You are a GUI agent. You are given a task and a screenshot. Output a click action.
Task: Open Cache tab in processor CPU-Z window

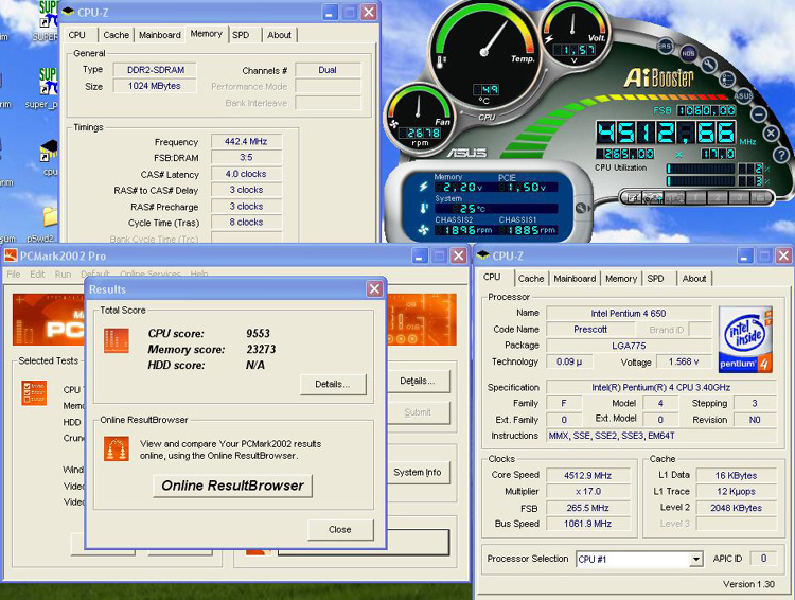[531, 278]
